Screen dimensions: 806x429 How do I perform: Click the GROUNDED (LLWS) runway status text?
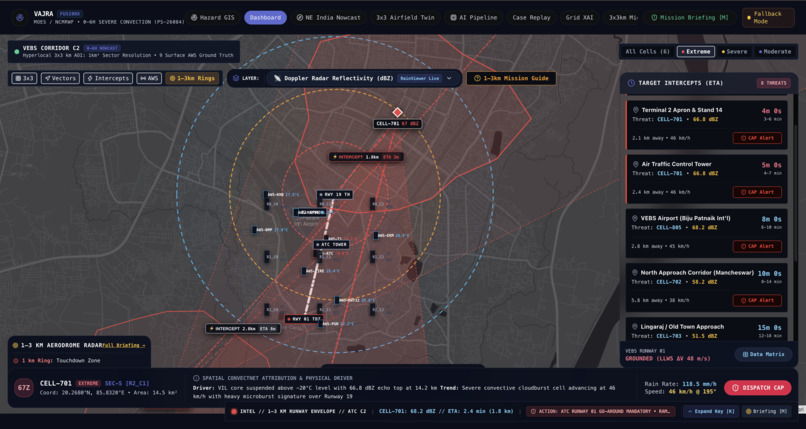[667, 358]
